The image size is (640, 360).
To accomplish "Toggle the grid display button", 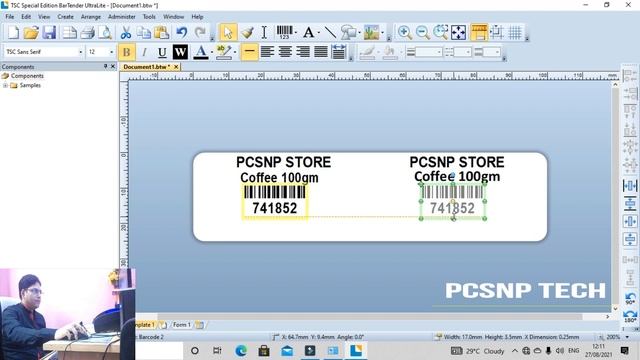I will [x=515, y=33].
